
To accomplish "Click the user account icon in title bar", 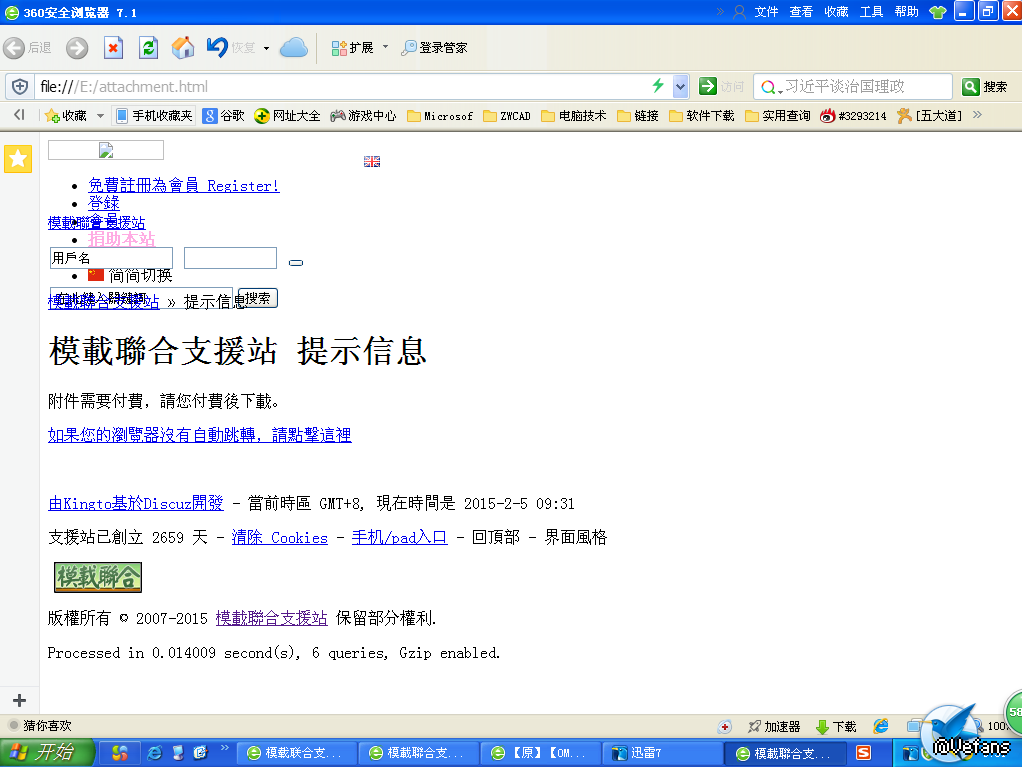I will coord(740,12).
